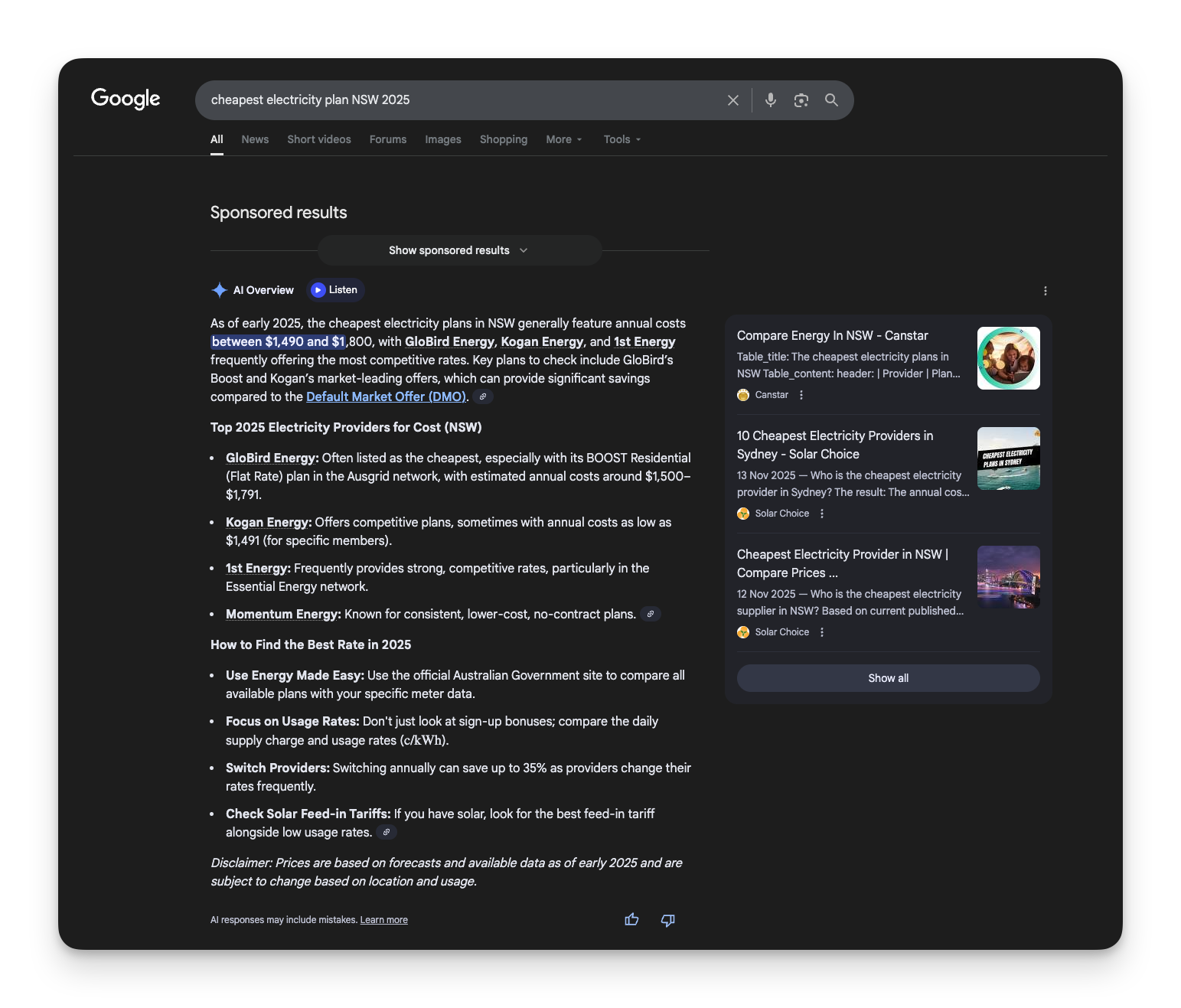Open the Tools dropdown

click(622, 139)
